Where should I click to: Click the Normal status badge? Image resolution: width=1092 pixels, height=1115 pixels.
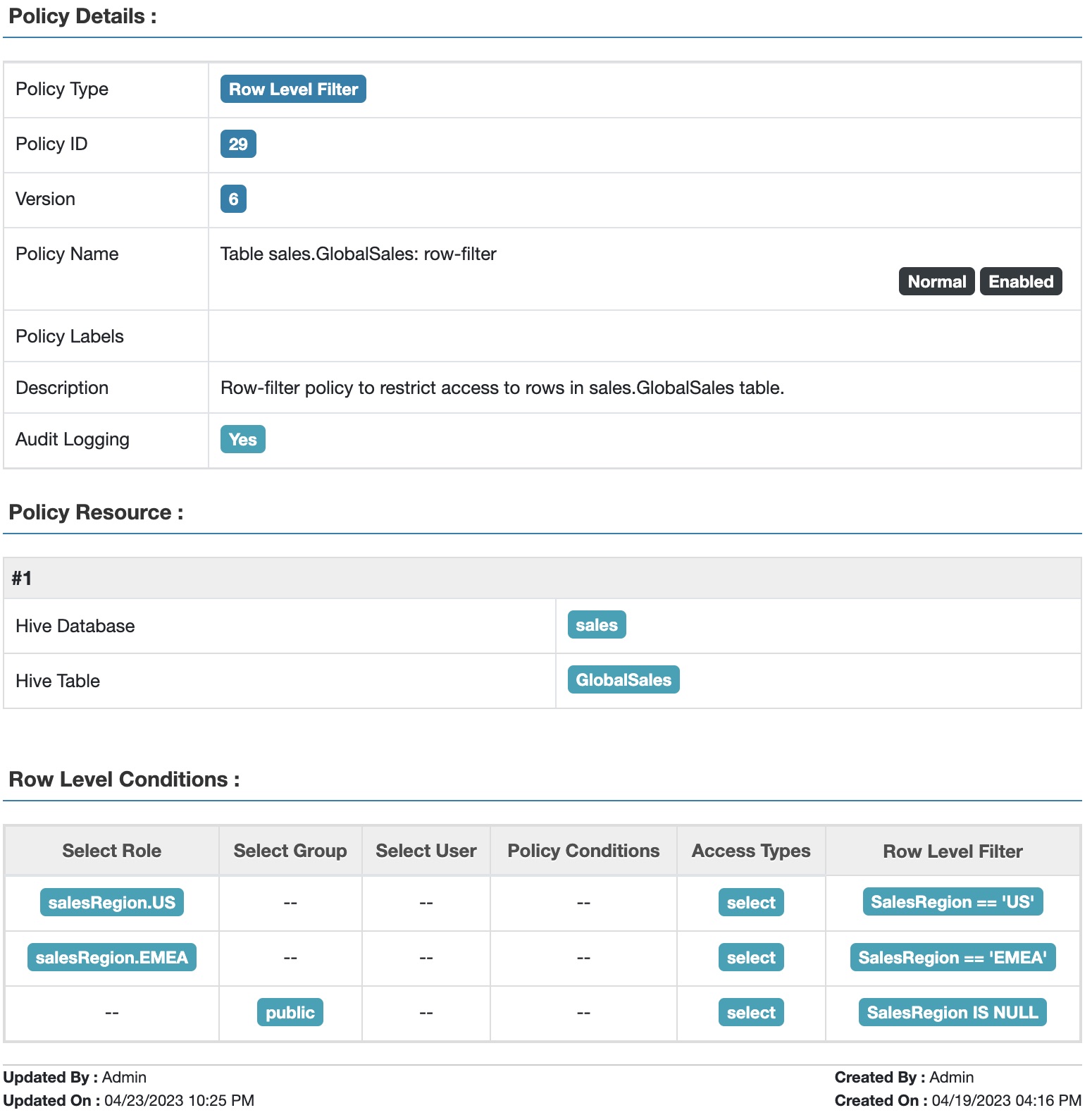pos(936,282)
